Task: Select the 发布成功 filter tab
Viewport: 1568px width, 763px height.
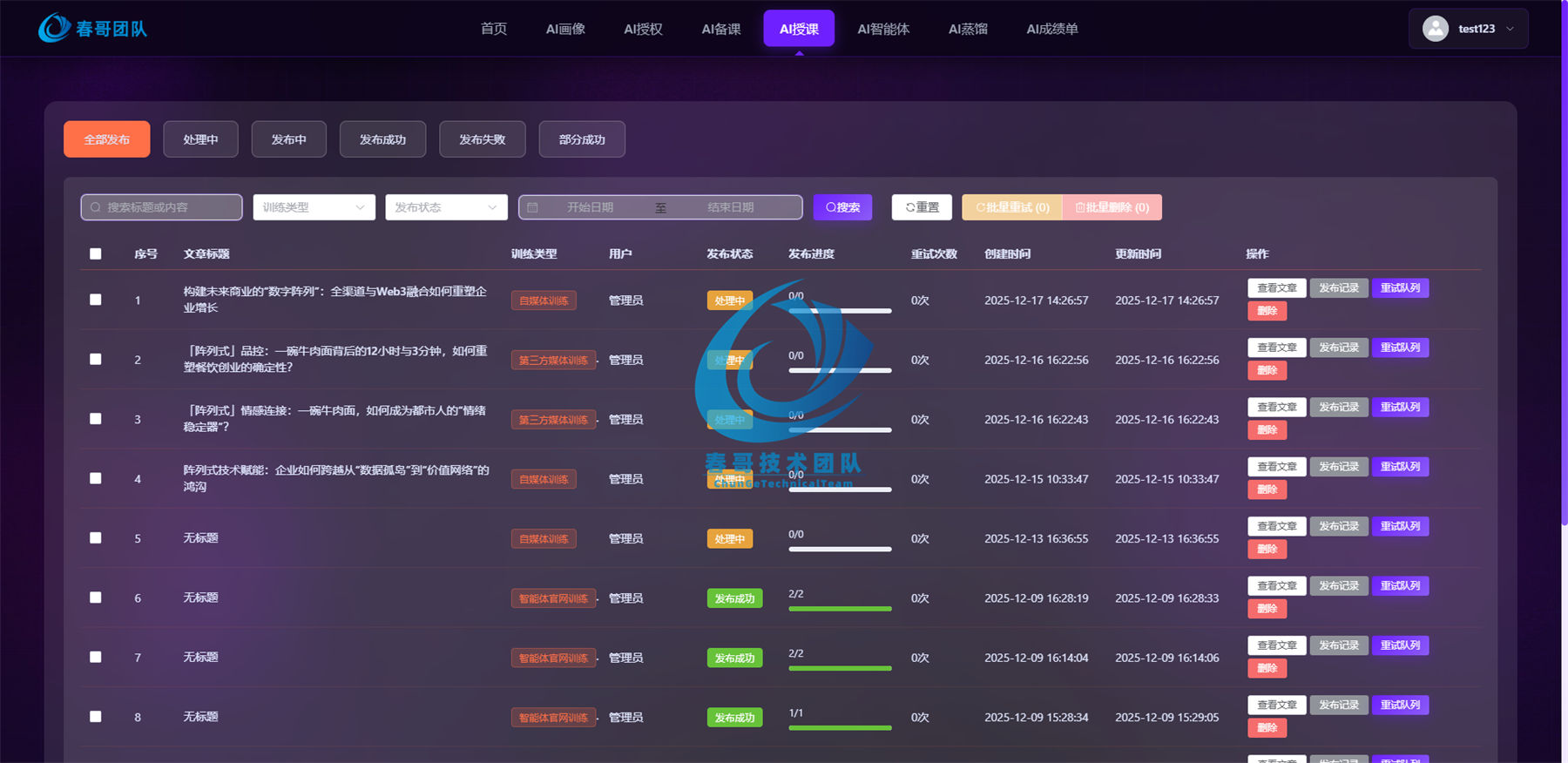Action: pos(382,139)
